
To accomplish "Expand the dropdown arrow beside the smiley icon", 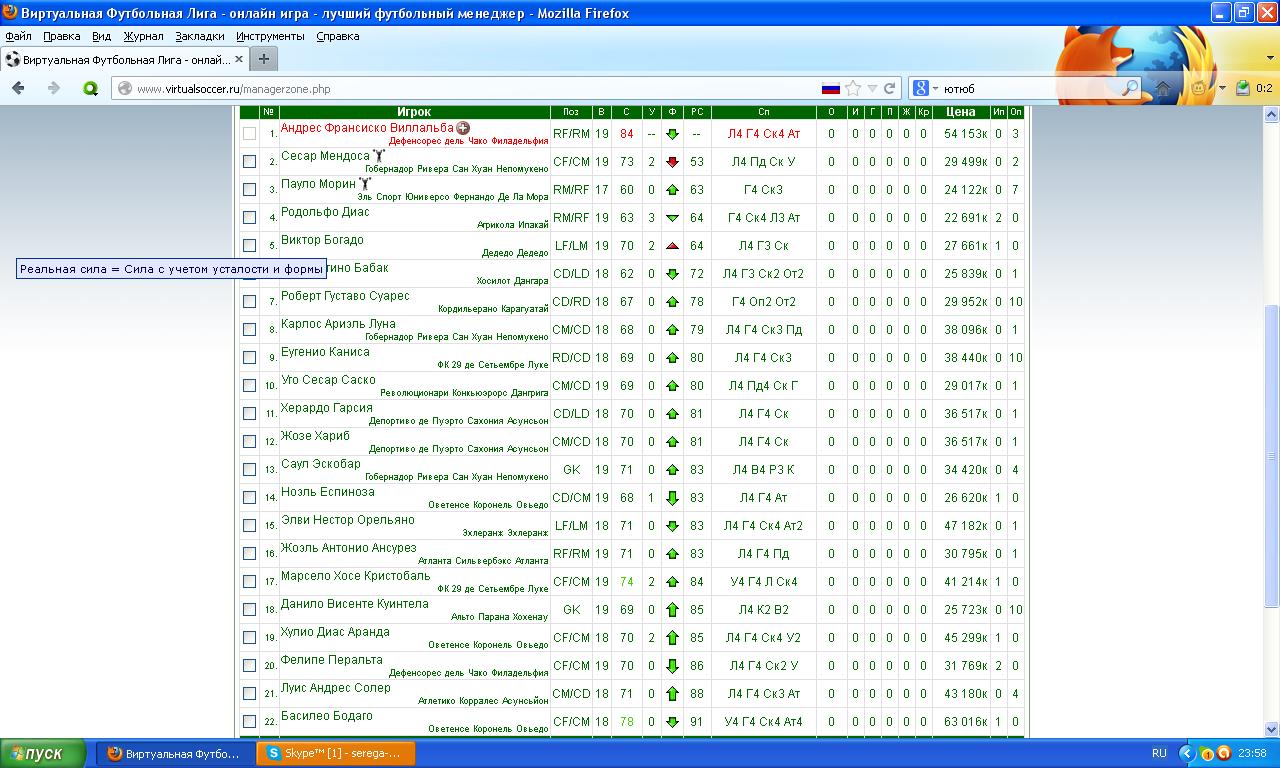I will click(x=1222, y=88).
